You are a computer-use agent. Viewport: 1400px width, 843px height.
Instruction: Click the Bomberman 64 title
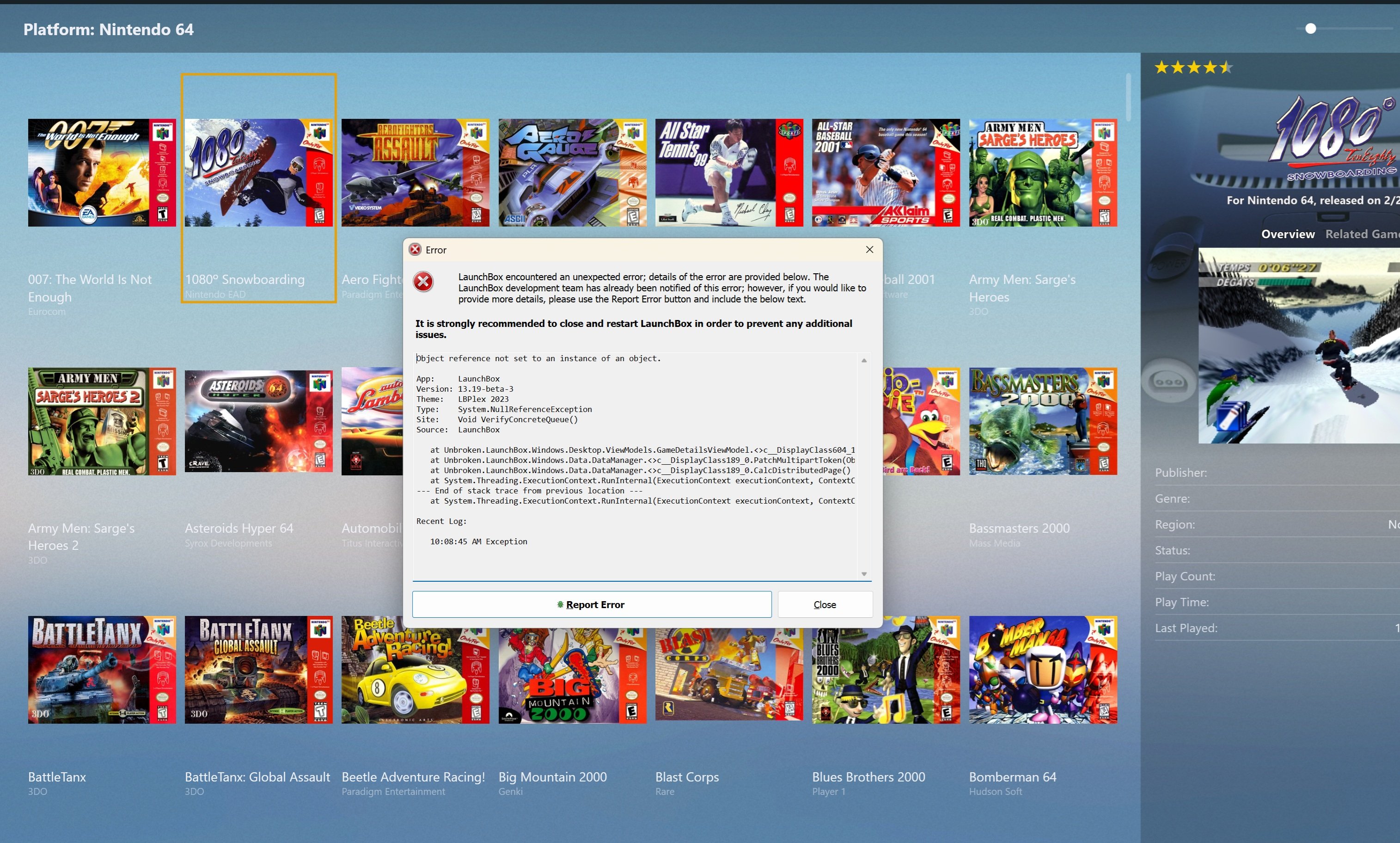pyautogui.click(x=1012, y=776)
